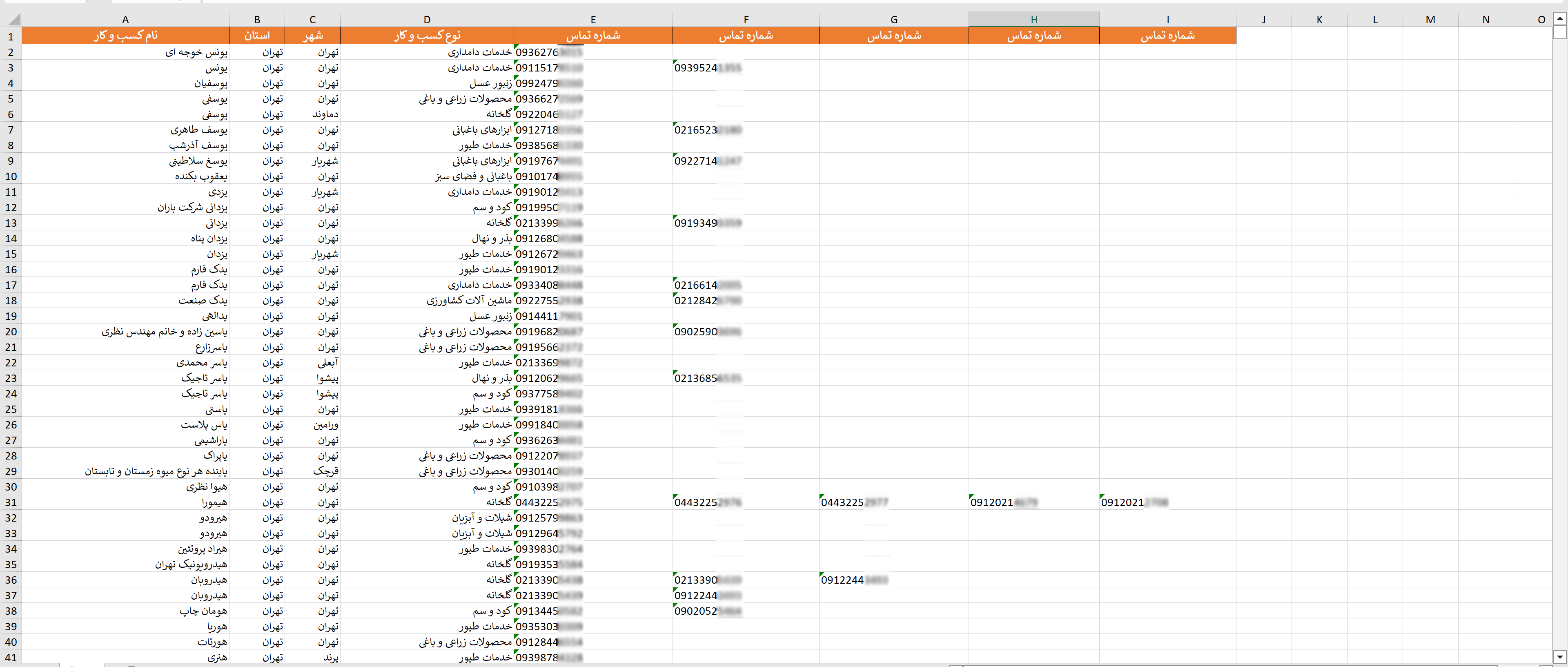Select phone cell starting 0443225 in column G

click(893, 502)
